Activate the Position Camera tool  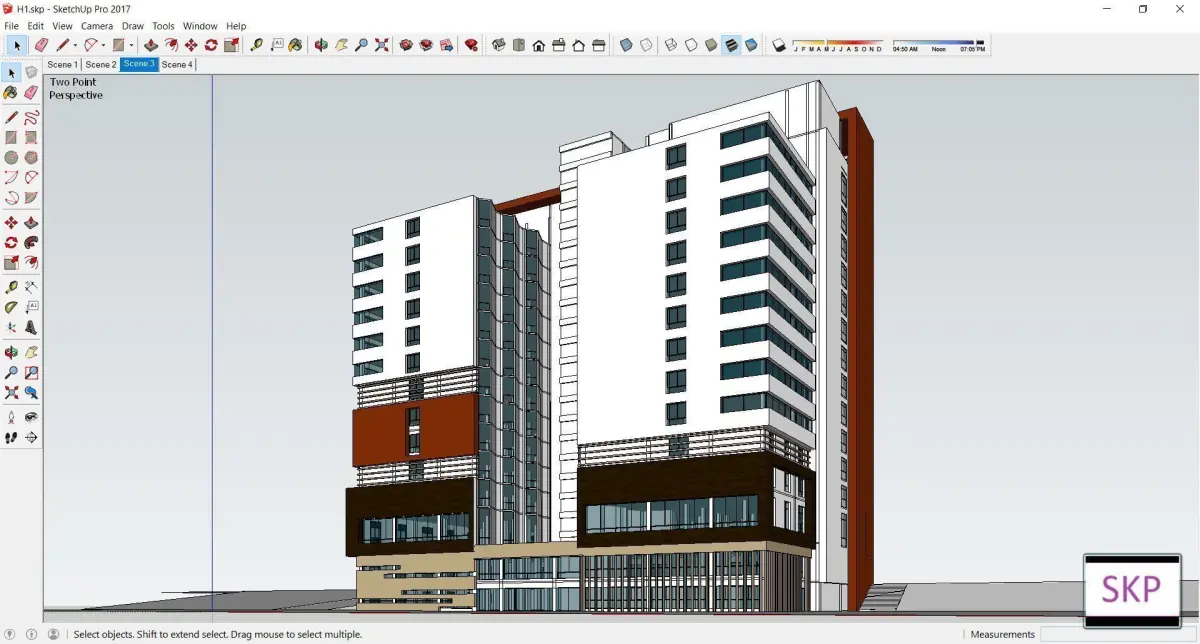11,417
